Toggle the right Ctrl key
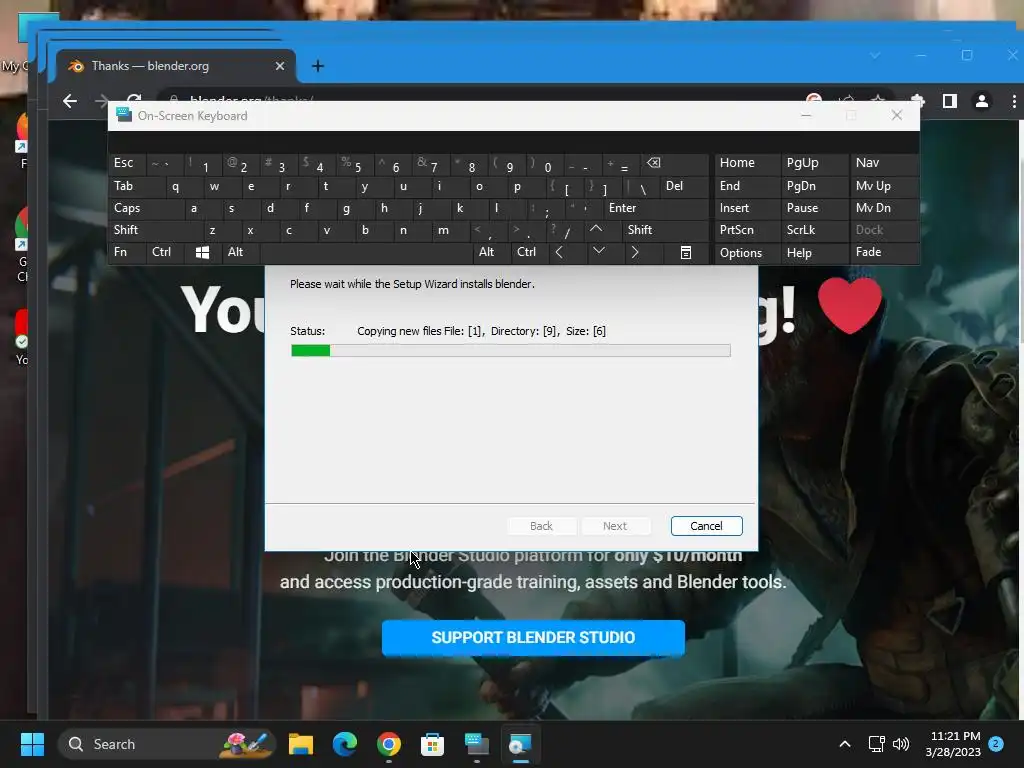This screenshot has height=768, width=1024. [530, 252]
